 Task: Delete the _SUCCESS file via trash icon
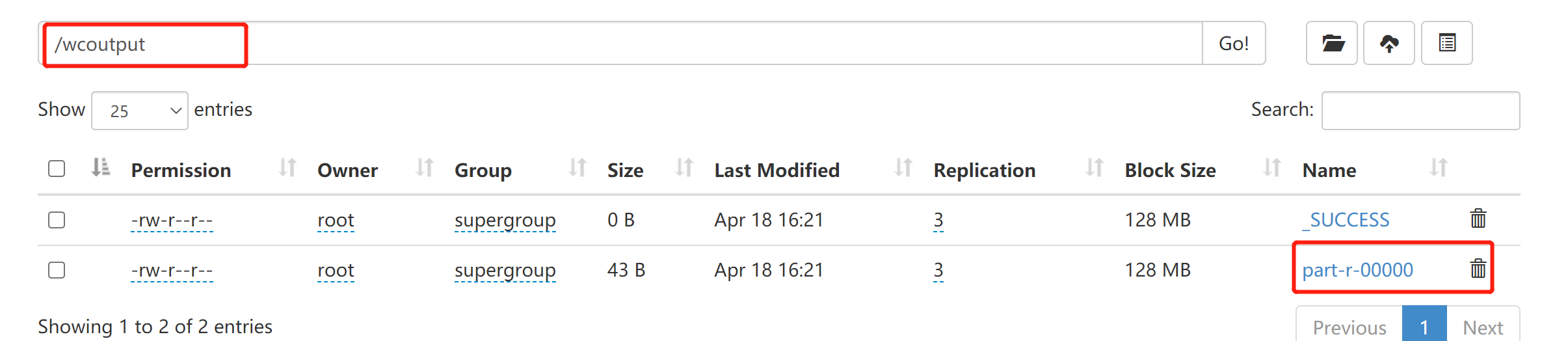[x=1478, y=219]
